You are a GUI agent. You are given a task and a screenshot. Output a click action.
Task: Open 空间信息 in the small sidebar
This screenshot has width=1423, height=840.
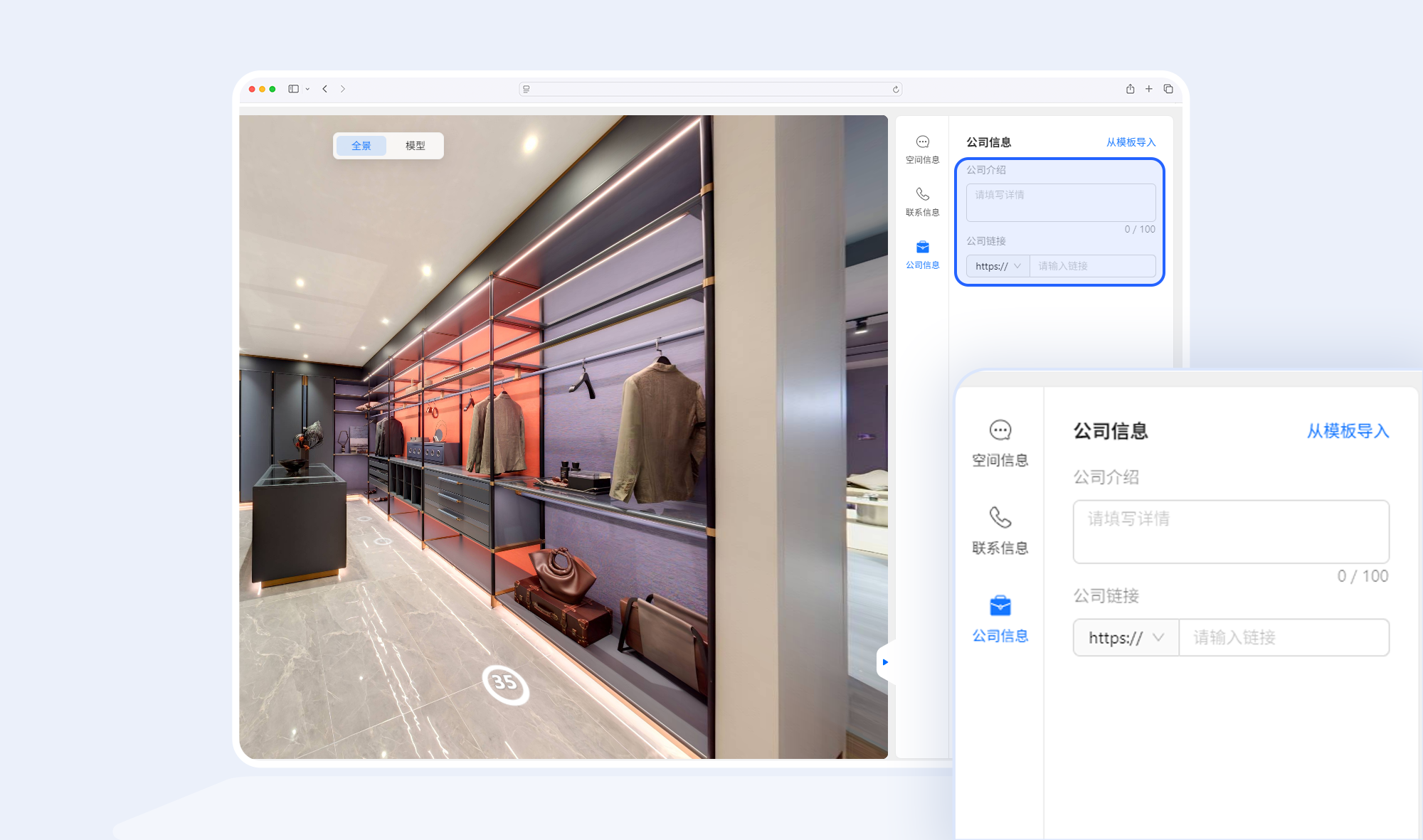[923, 149]
